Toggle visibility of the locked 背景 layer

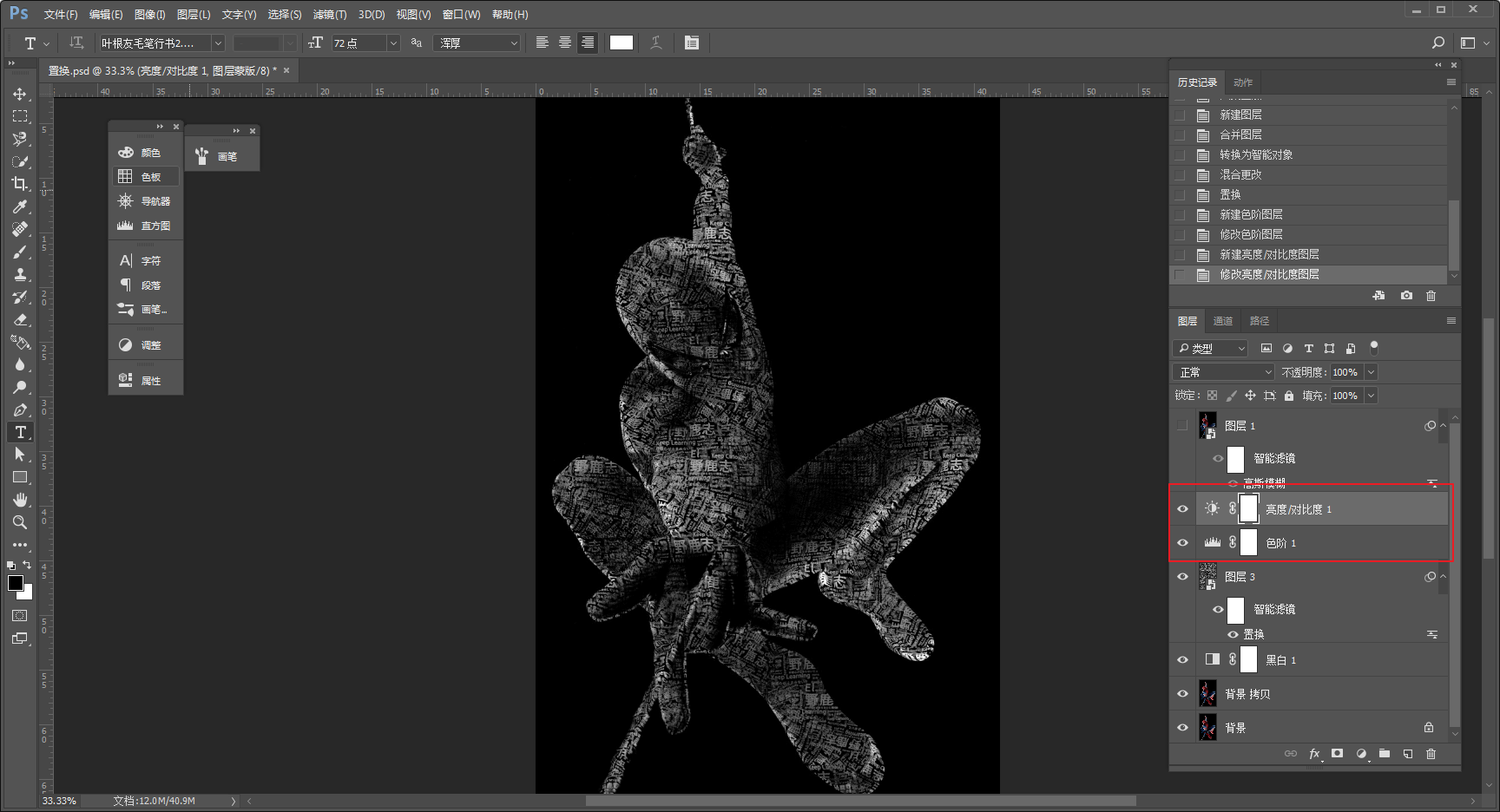1182,728
